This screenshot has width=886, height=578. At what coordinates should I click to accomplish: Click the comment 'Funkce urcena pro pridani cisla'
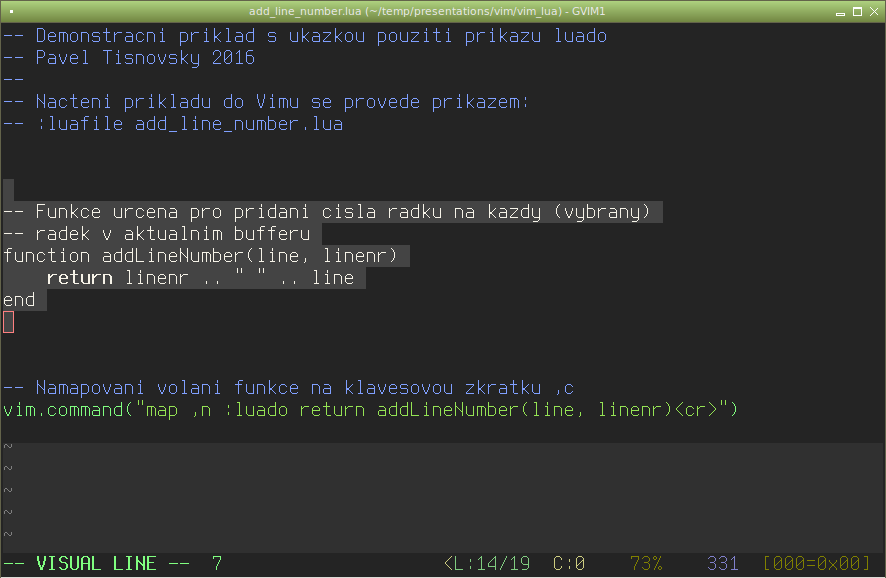(x=327, y=212)
